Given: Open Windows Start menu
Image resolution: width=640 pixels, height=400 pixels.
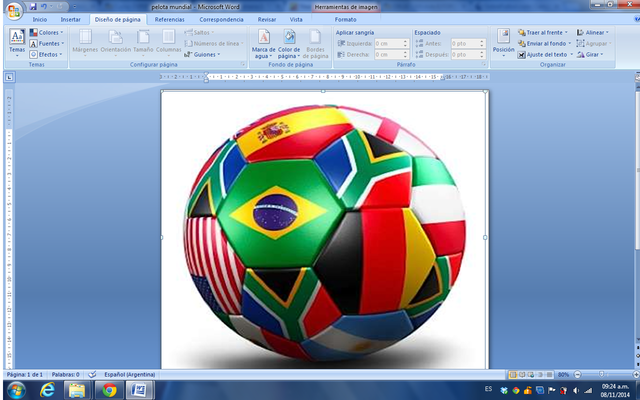Looking at the screenshot, I should [16, 390].
